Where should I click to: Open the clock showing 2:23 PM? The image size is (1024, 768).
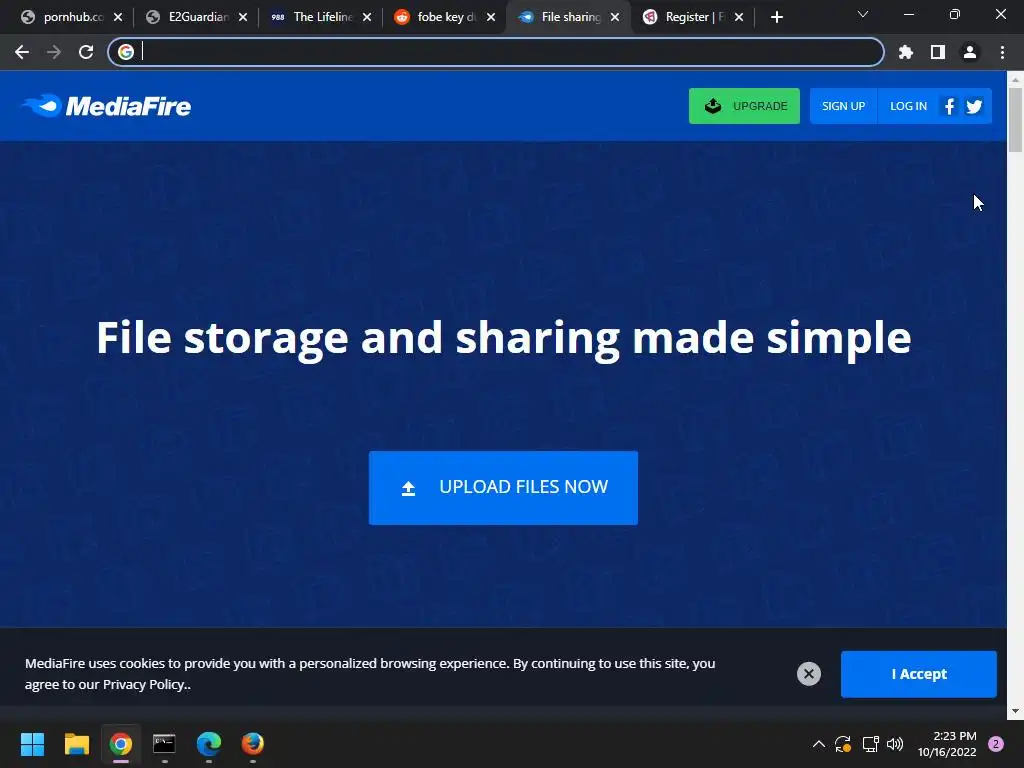pyautogui.click(x=947, y=744)
